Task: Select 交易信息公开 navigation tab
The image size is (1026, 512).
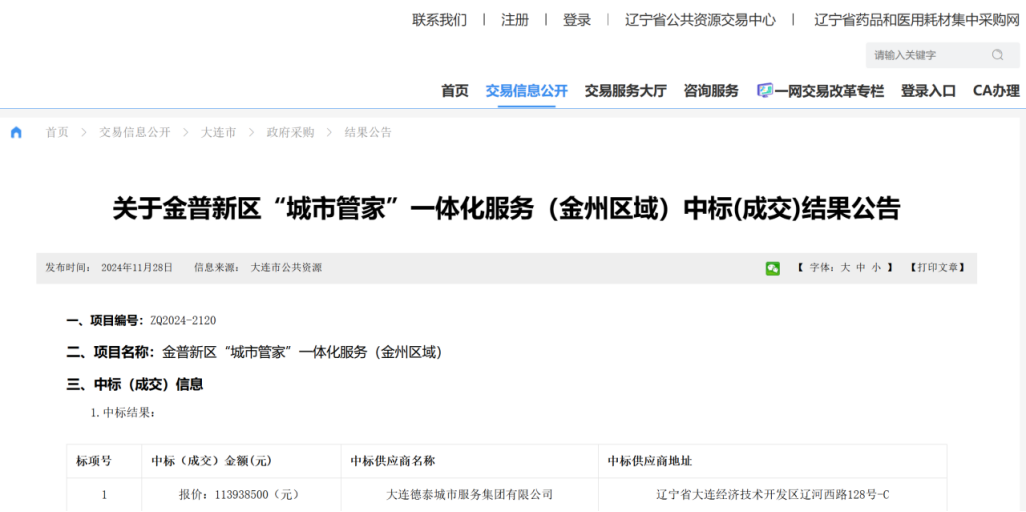Action: click(527, 91)
